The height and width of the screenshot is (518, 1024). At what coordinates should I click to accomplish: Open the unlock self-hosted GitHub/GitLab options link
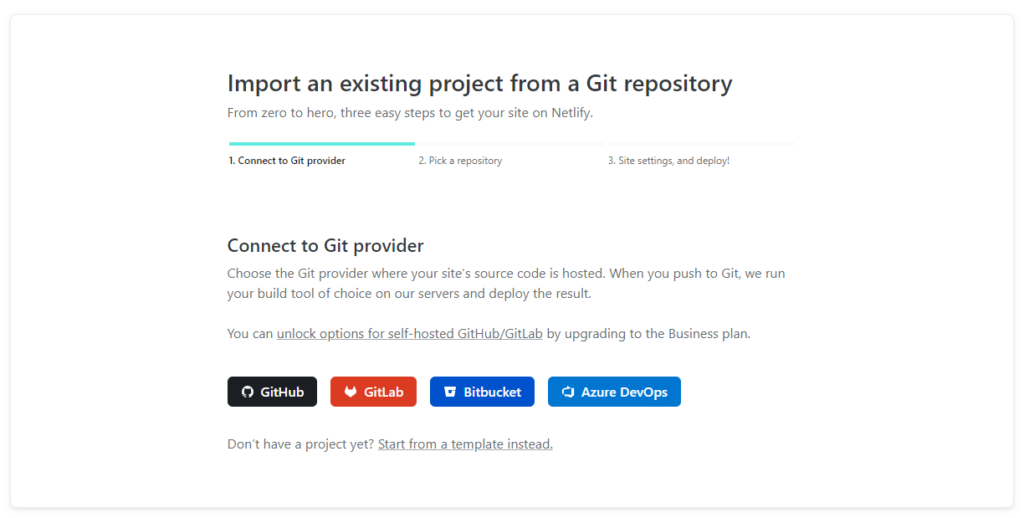(x=409, y=334)
